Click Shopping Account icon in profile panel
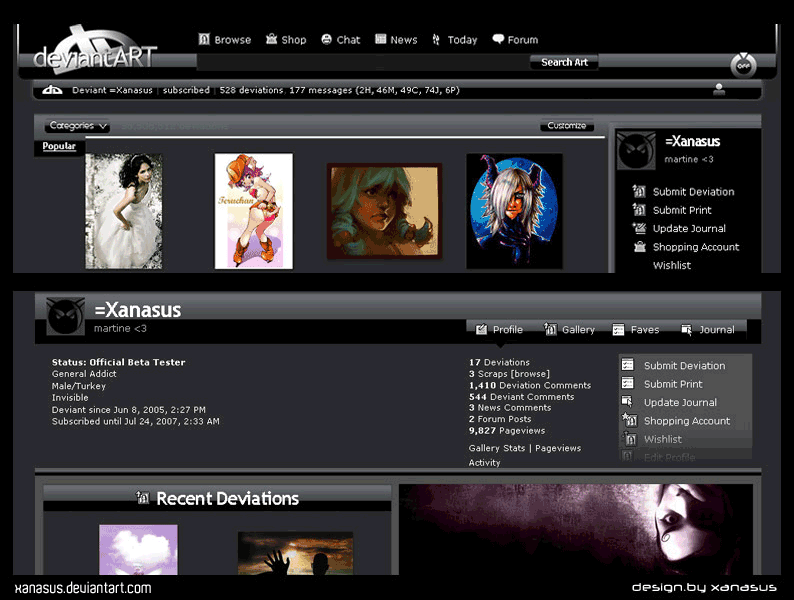The width and height of the screenshot is (794, 600). 629,420
